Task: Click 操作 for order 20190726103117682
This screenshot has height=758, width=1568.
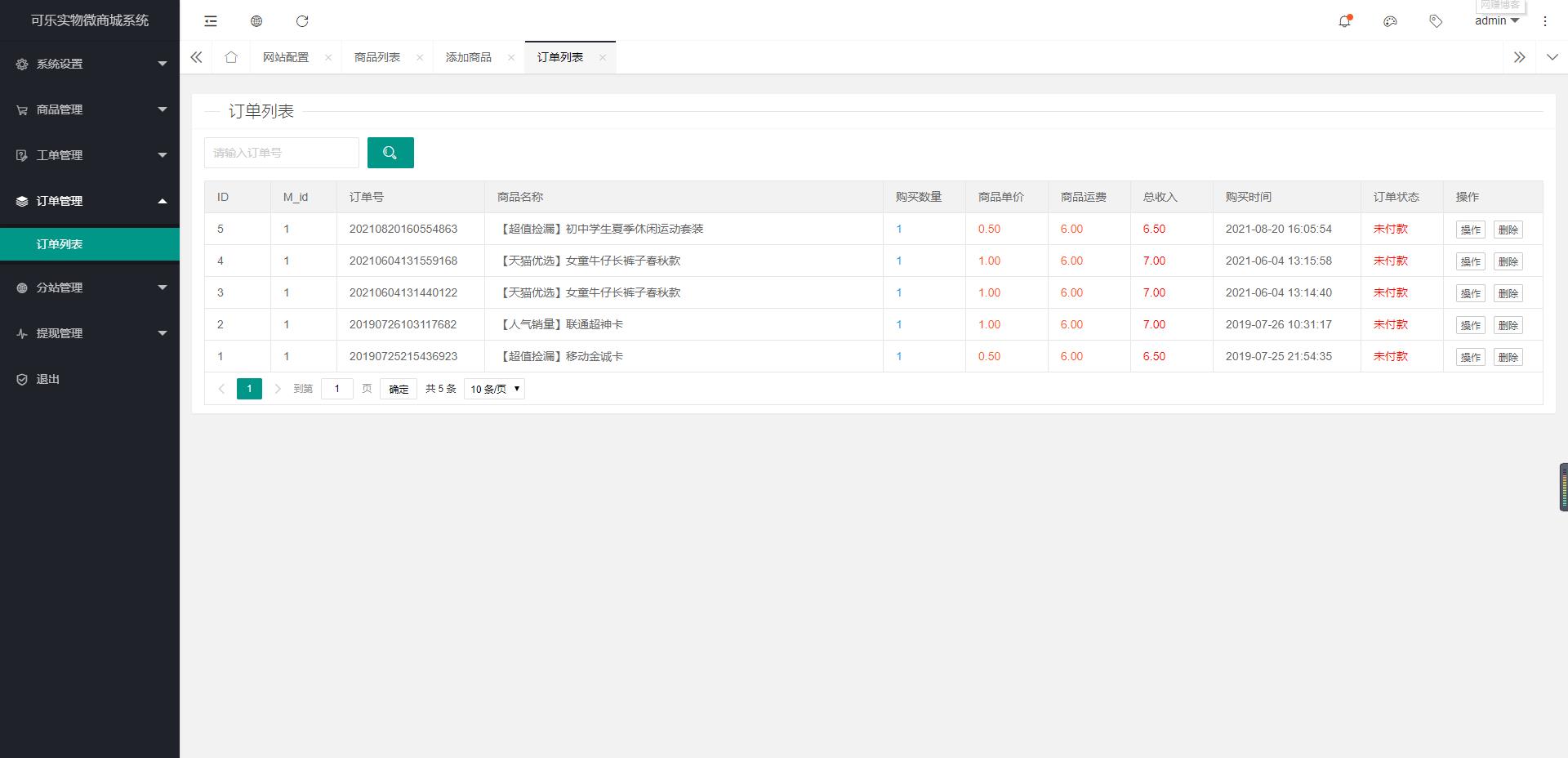Action: pos(1470,325)
